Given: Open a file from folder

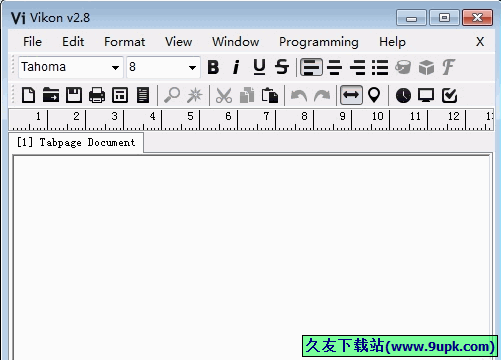Looking at the screenshot, I should (x=51, y=95).
